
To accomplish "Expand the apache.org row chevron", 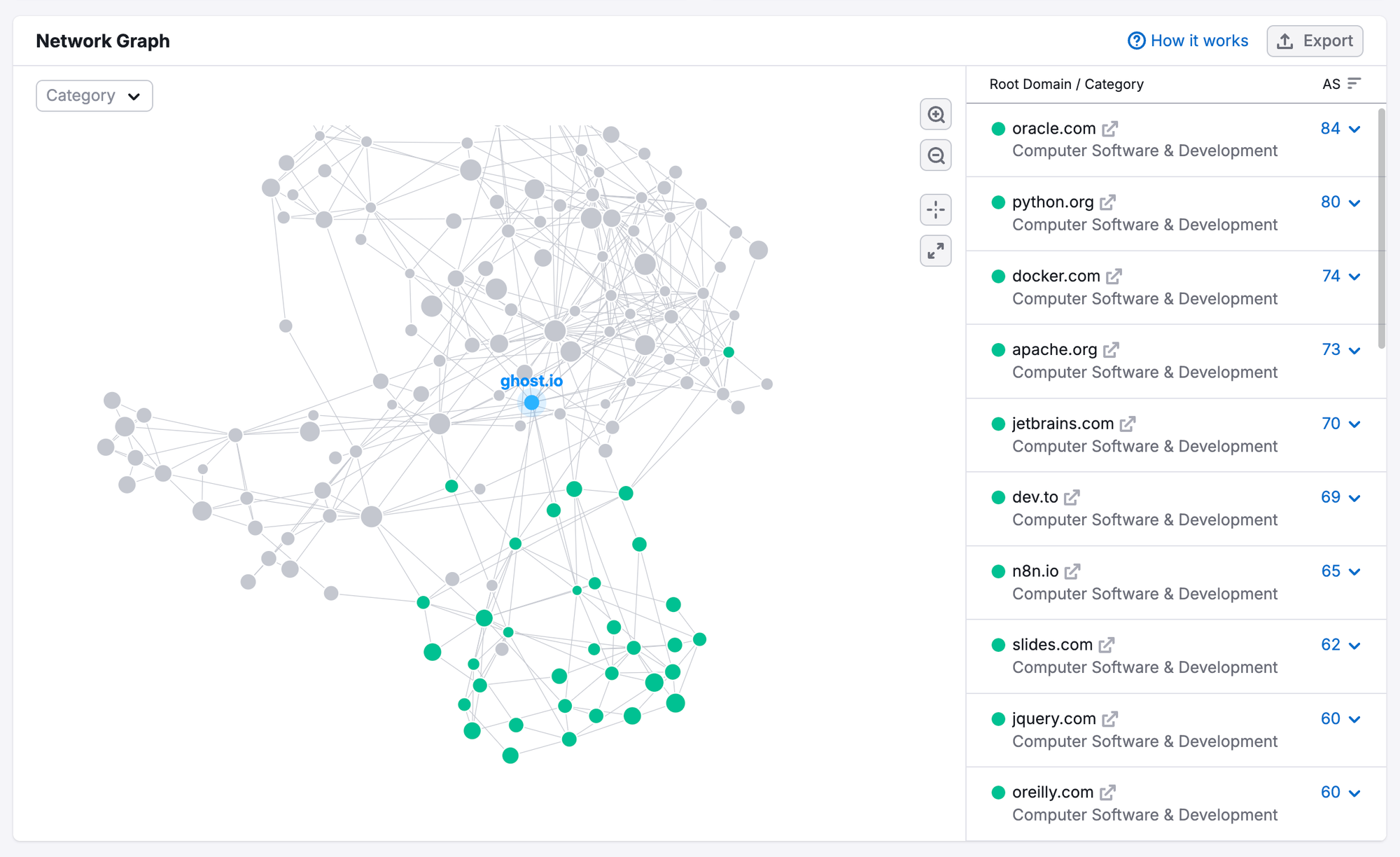I will coord(1354,350).
